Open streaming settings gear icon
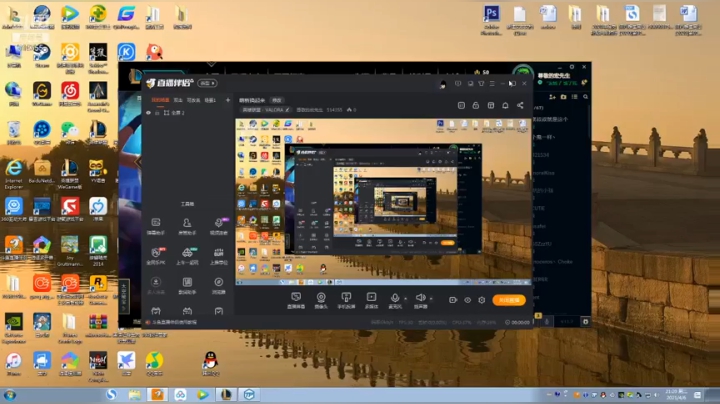 pyautogui.click(x=482, y=300)
